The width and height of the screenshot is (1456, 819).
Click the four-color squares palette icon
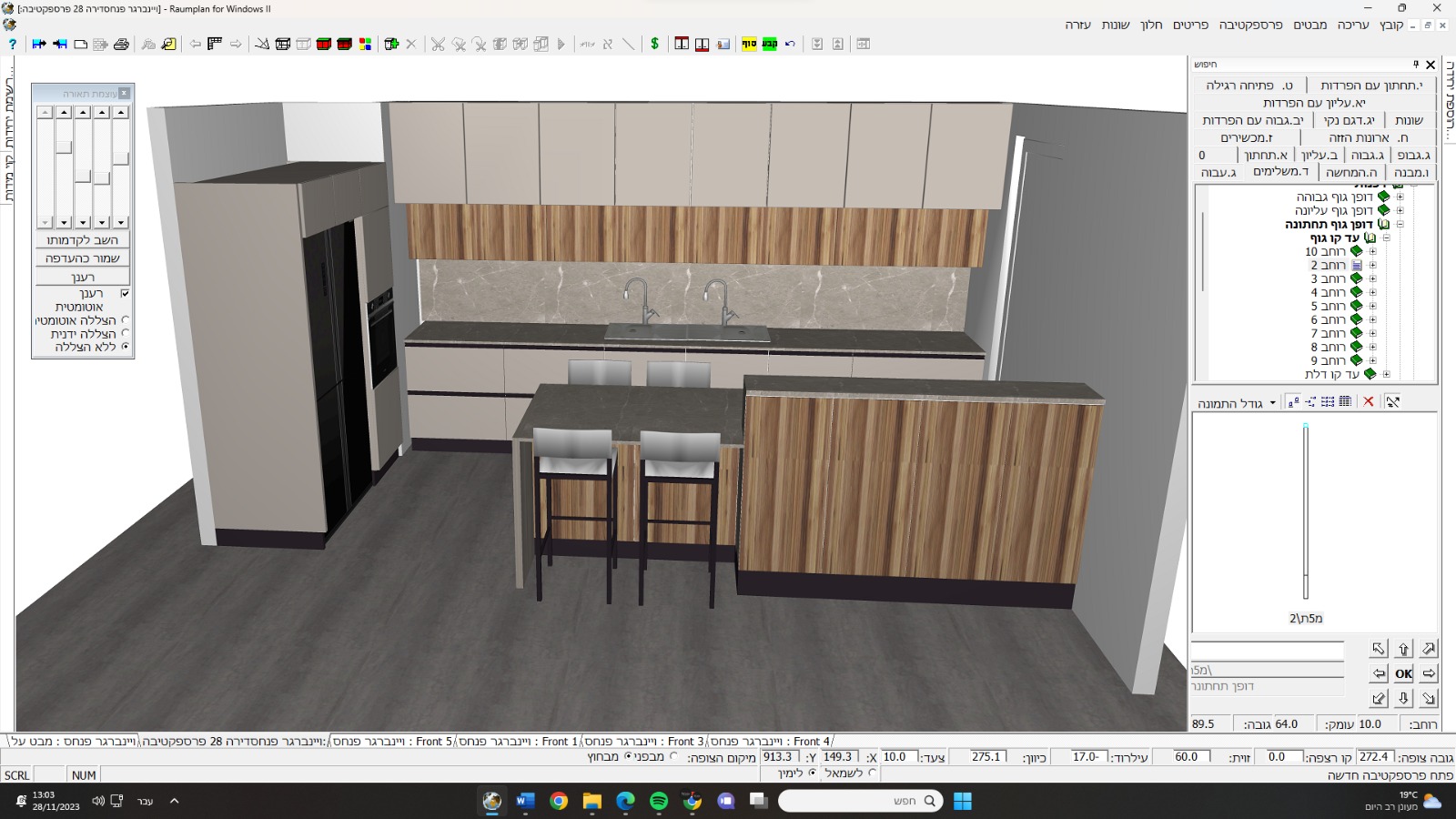[x=365, y=44]
